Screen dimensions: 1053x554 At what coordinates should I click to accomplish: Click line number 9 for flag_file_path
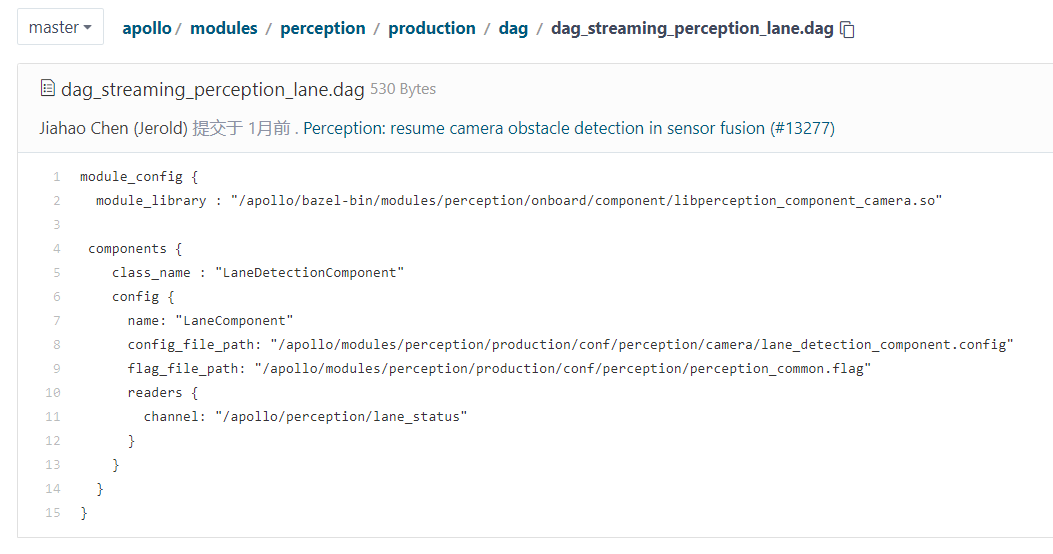[57, 369]
